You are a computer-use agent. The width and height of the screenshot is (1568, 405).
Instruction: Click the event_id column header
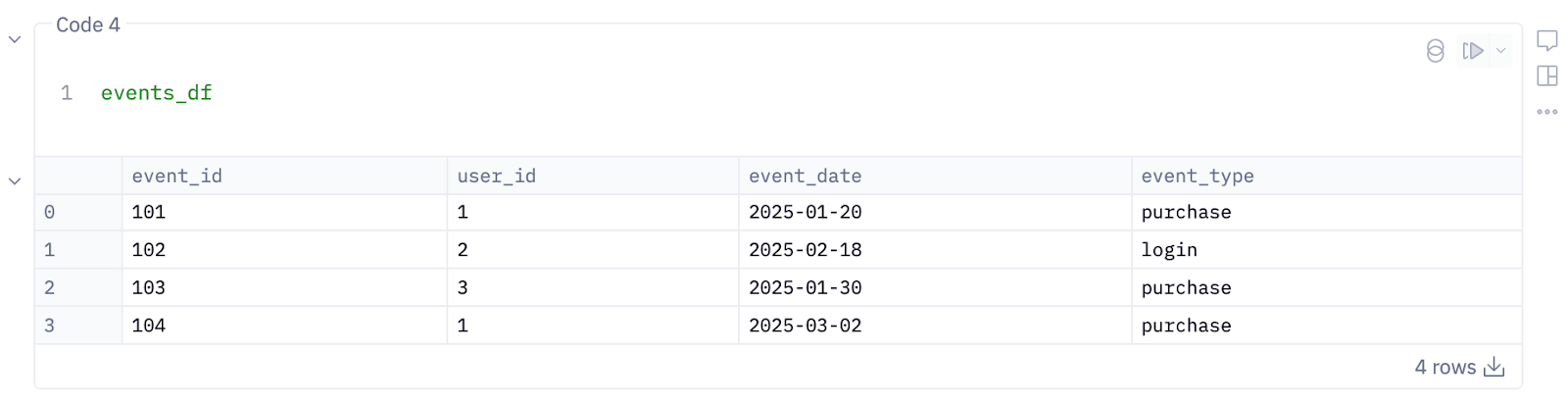pyautogui.click(x=177, y=176)
